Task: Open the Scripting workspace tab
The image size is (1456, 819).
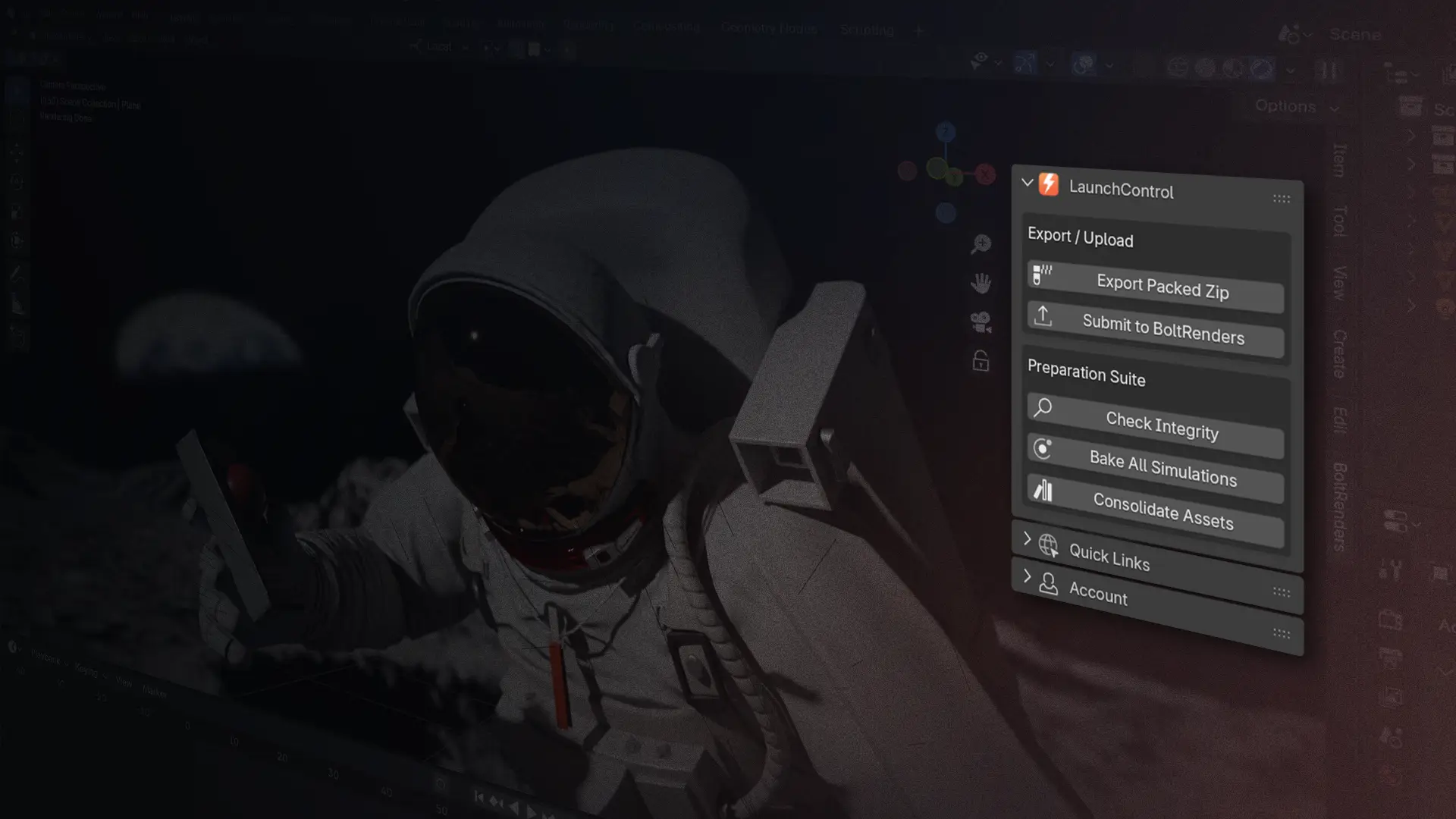Action: coord(867,30)
